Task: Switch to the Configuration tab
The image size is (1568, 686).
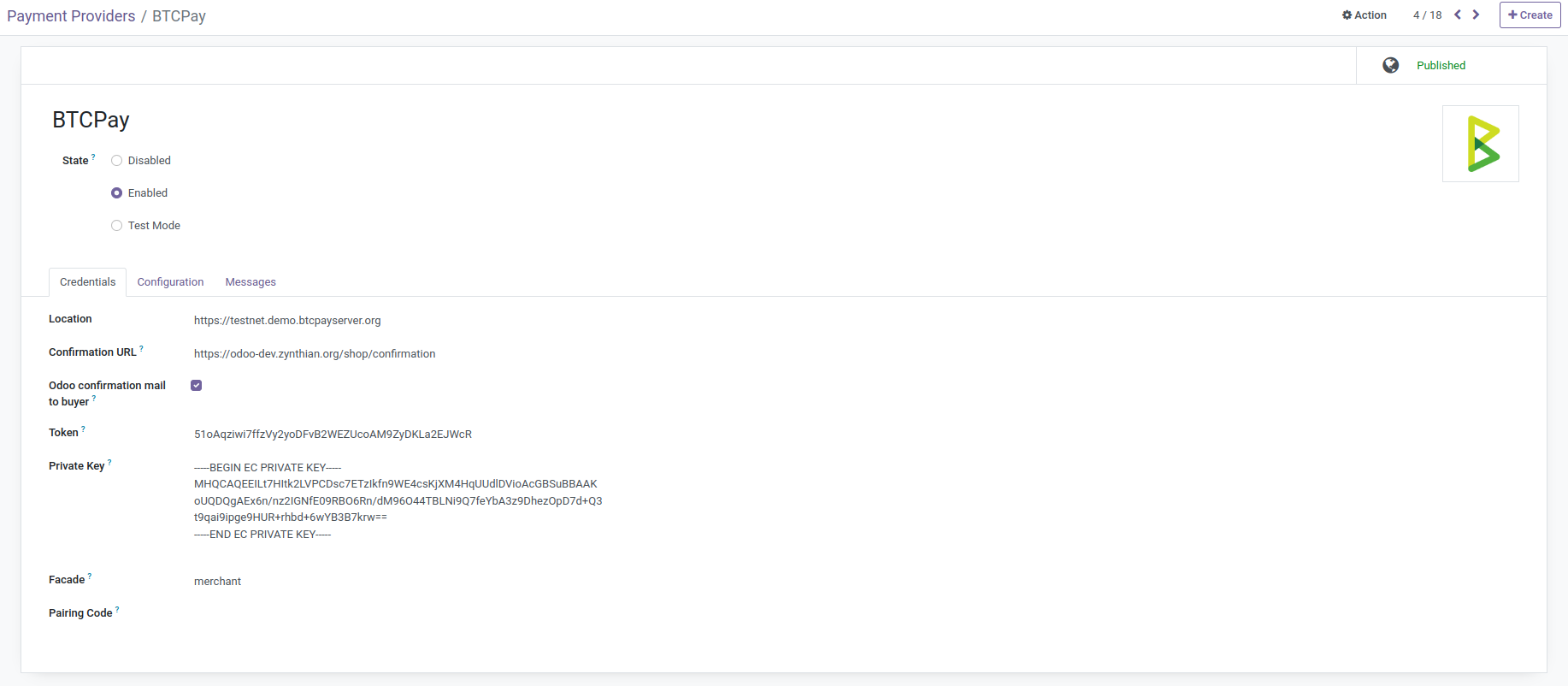Action: pos(170,282)
